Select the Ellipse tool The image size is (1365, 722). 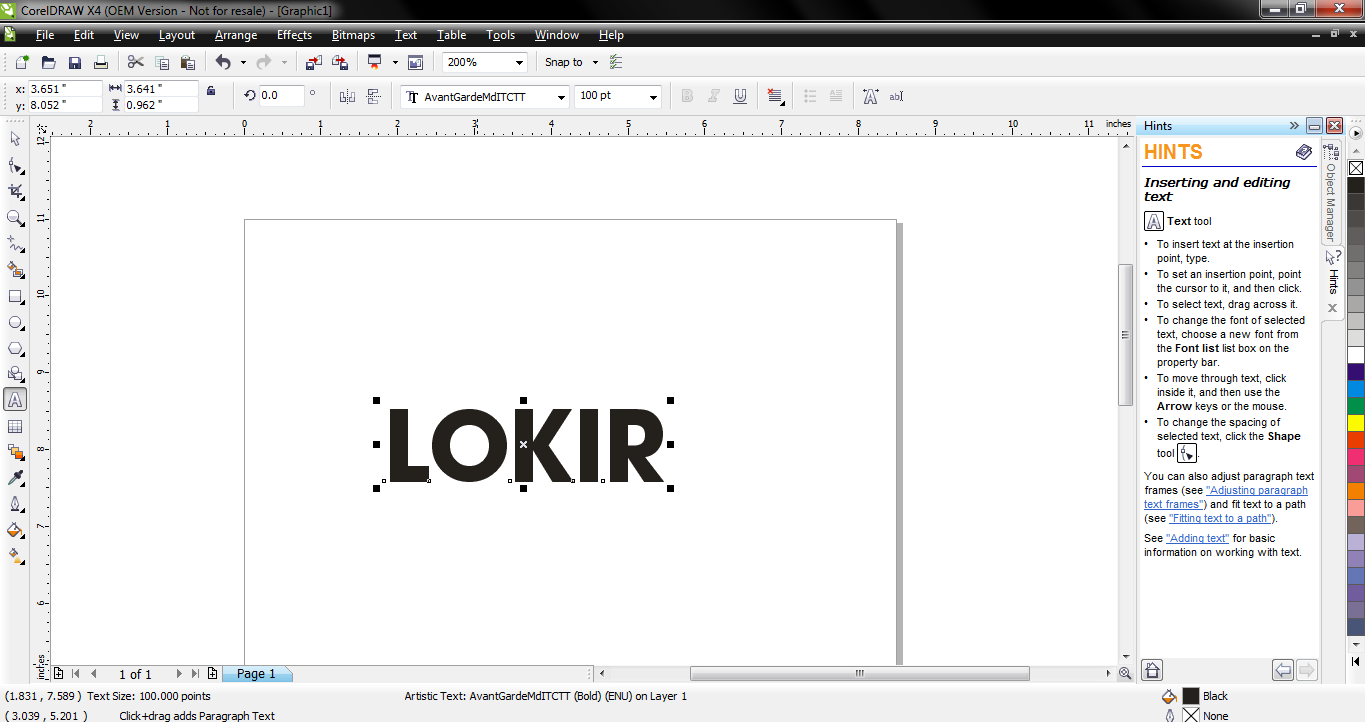[x=15, y=322]
